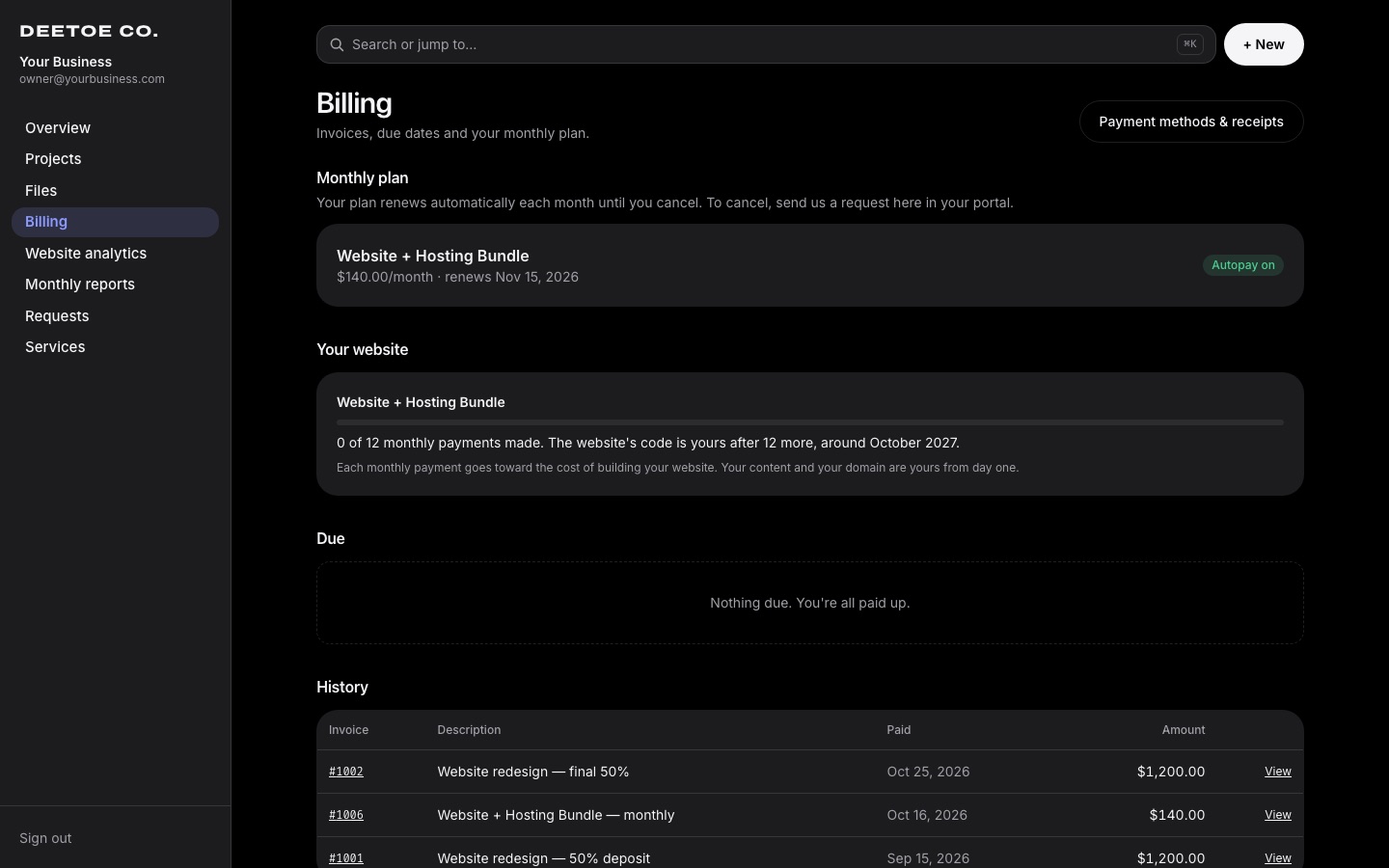Open Services in sidebar
This screenshot has height=868, width=1389.
[x=115, y=347]
